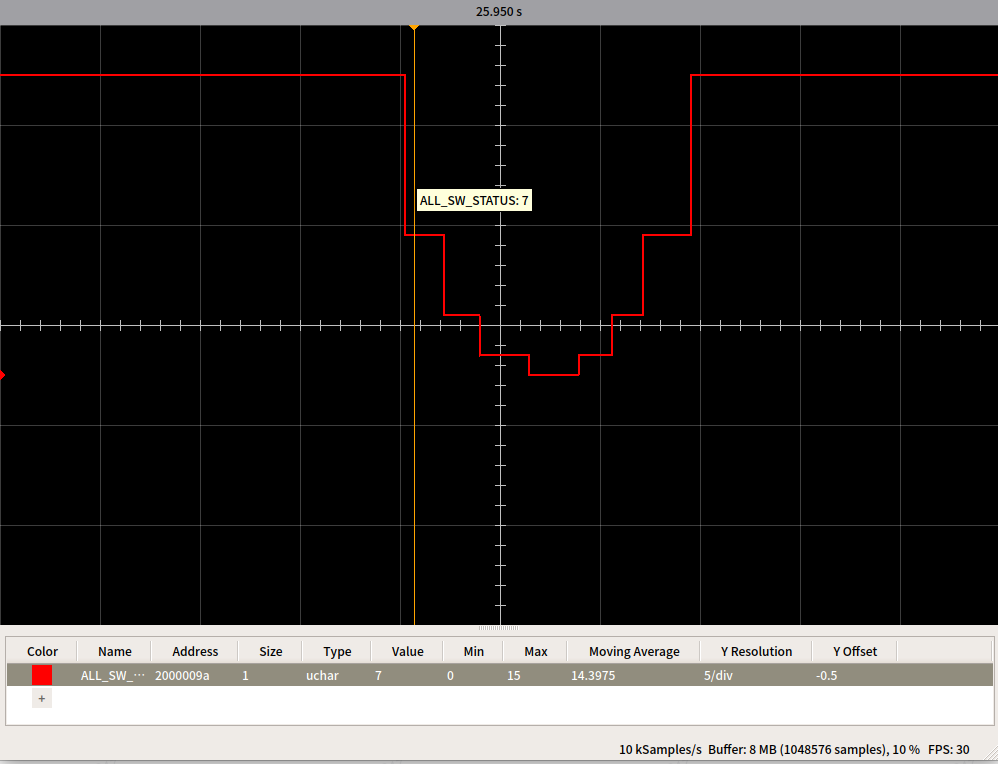This screenshot has height=764, width=998.
Task: Click the orange cursor marker atop the plot
Action: click(x=414, y=28)
